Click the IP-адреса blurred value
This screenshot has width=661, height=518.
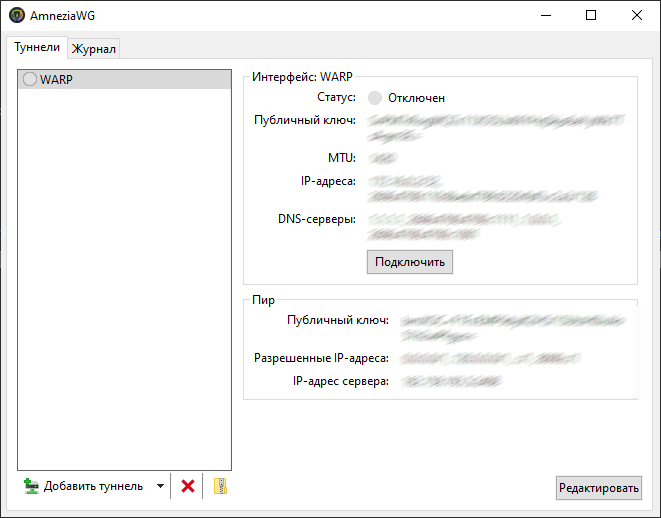click(x=482, y=189)
